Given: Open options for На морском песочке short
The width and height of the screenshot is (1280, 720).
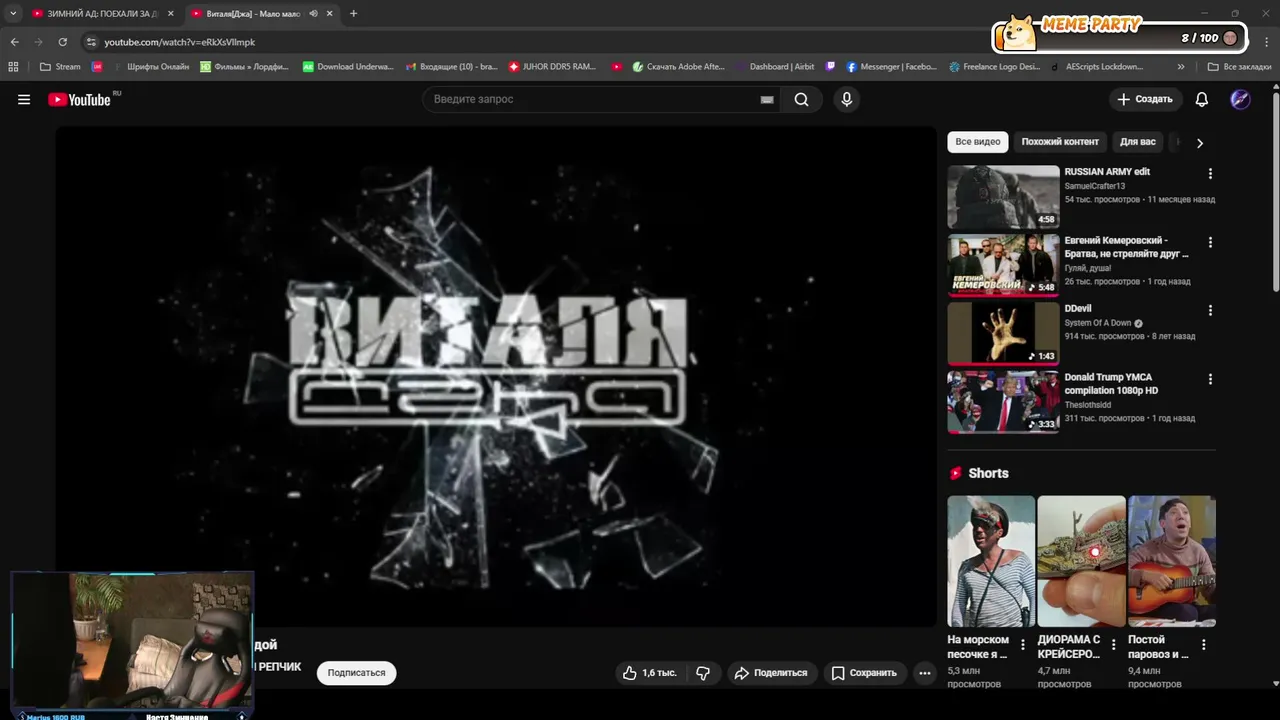Looking at the screenshot, I should pos(1022,645).
